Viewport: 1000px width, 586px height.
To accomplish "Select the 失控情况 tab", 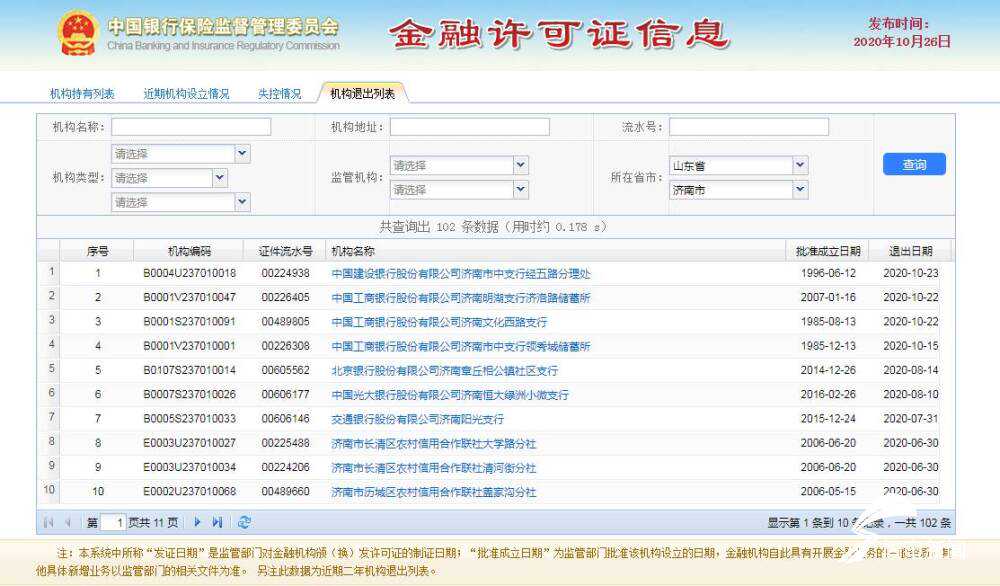I will coord(279,94).
